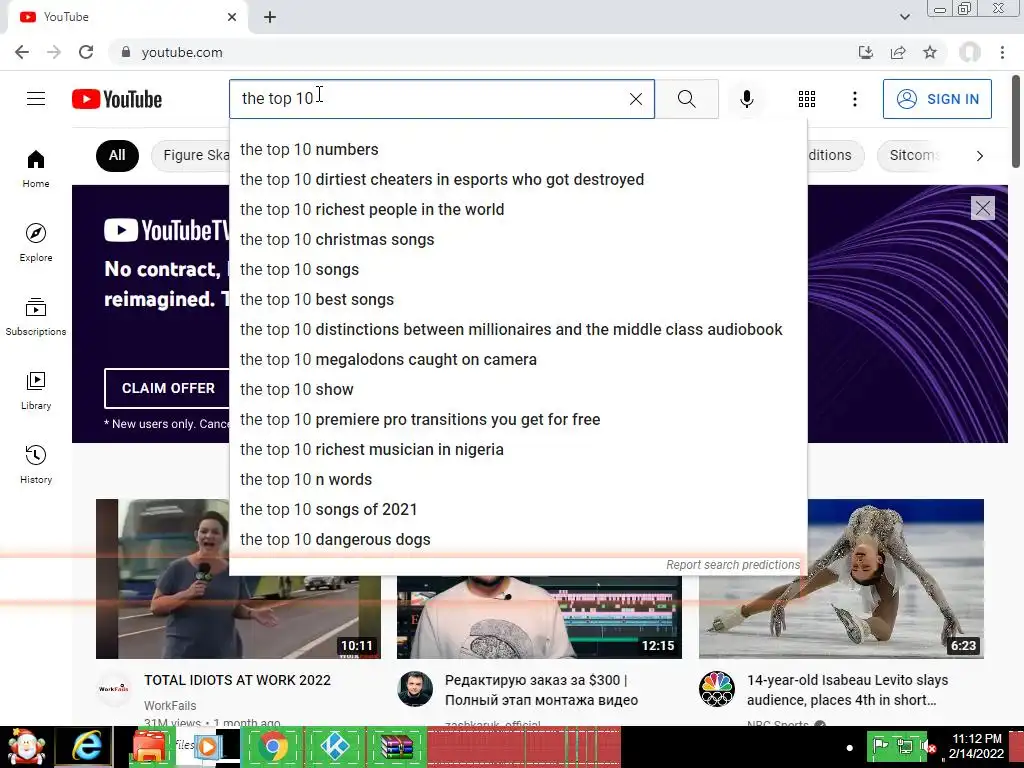This screenshot has height=768, width=1024.
Task: Open WinRAR from the taskbar
Action: [396, 747]
